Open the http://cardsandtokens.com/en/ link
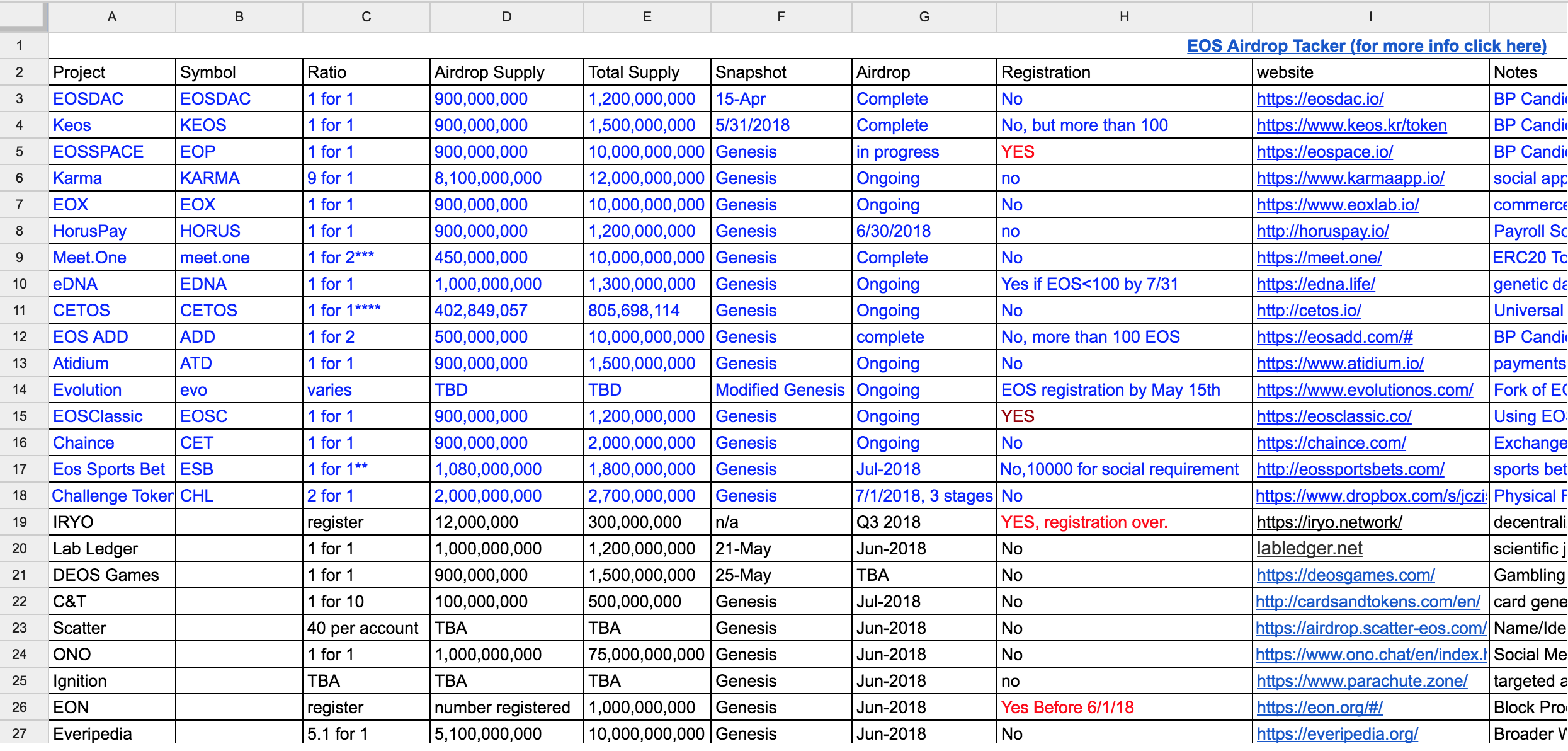 (1368, 602)
